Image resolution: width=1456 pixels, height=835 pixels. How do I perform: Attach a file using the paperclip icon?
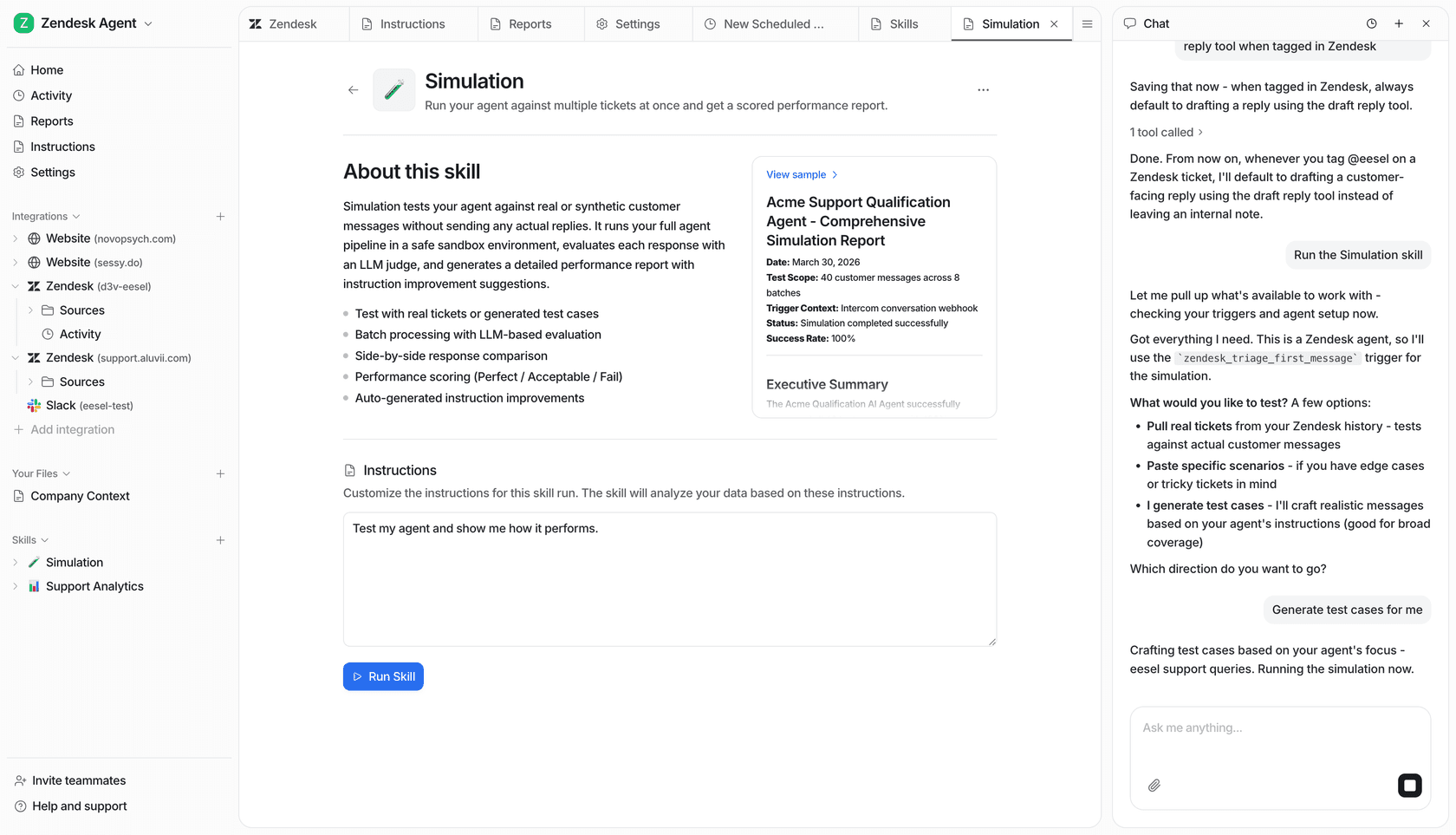tap(1154, 786)
